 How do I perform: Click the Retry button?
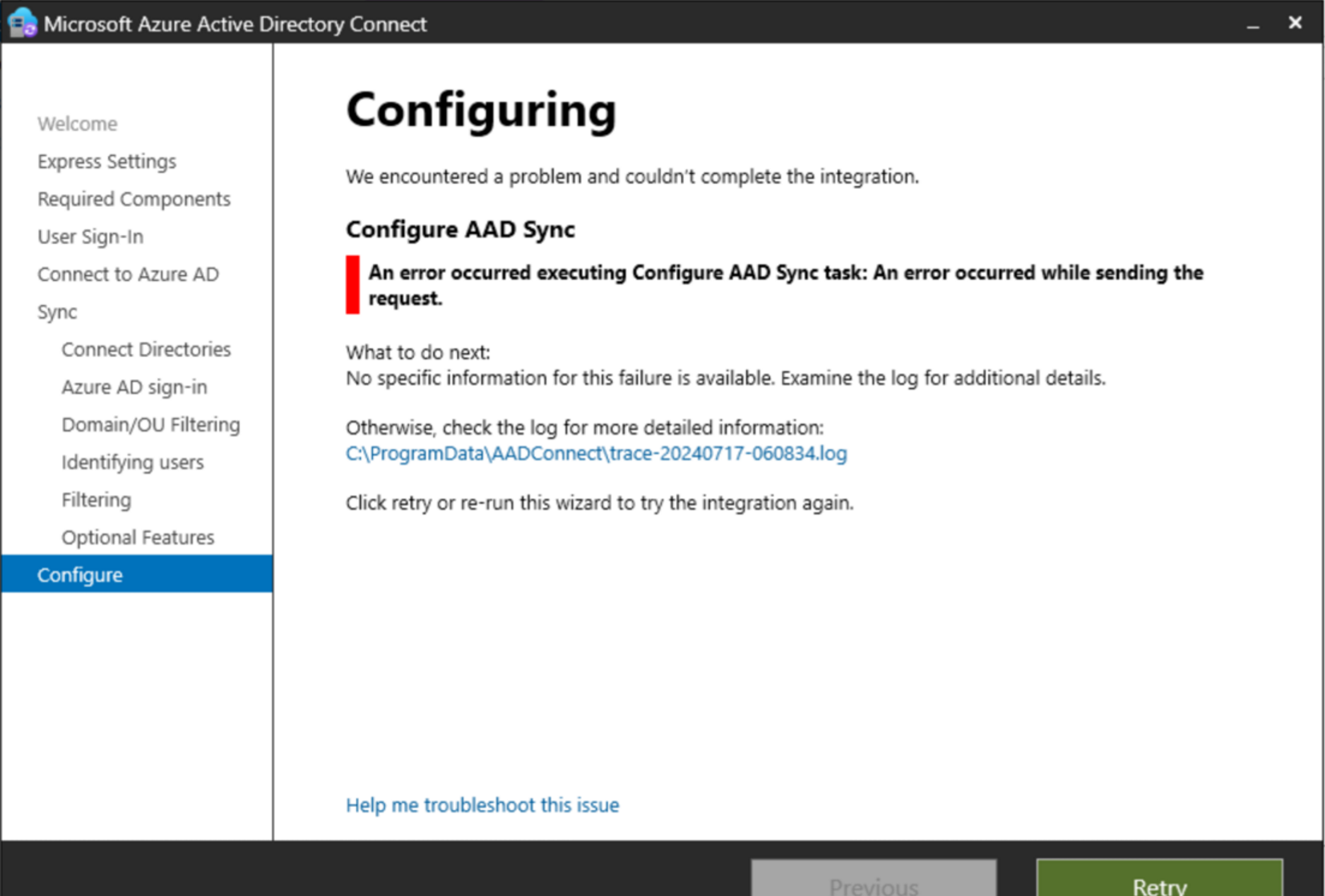[x=1159, y=878]
